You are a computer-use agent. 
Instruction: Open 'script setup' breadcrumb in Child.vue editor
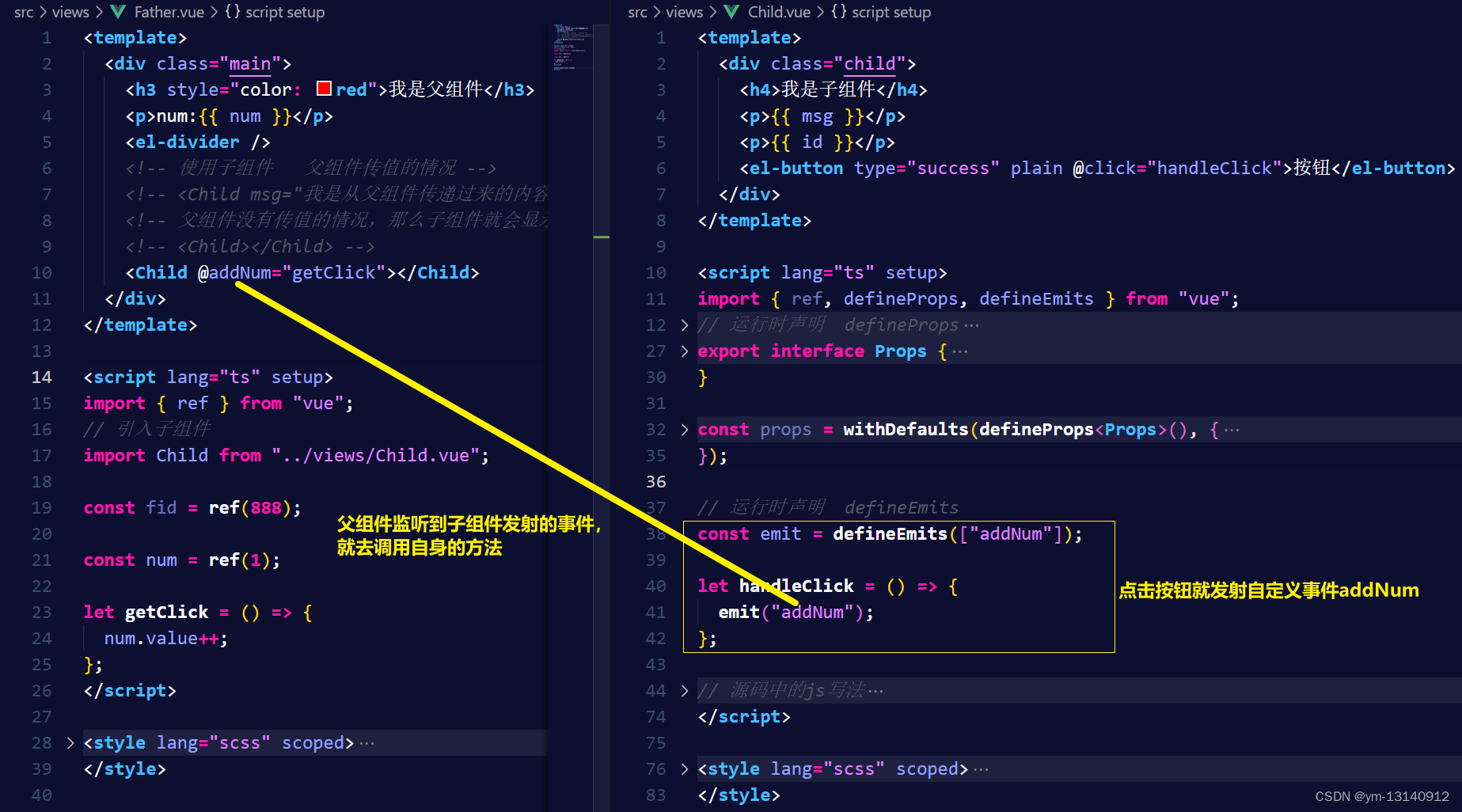click(x=891, y=12)
